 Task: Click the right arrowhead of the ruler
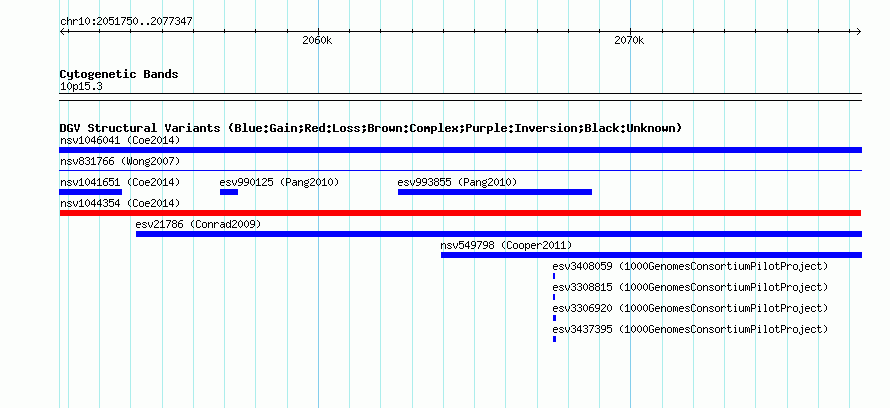(x=858, y=31)
